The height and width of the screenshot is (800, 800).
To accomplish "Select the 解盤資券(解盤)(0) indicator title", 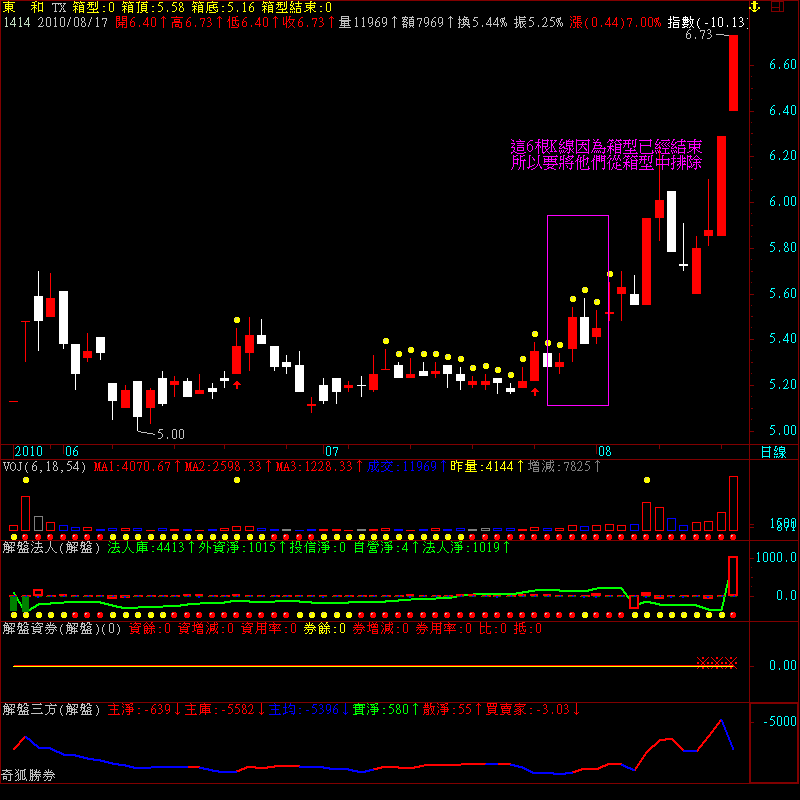I will pos(62,629).
